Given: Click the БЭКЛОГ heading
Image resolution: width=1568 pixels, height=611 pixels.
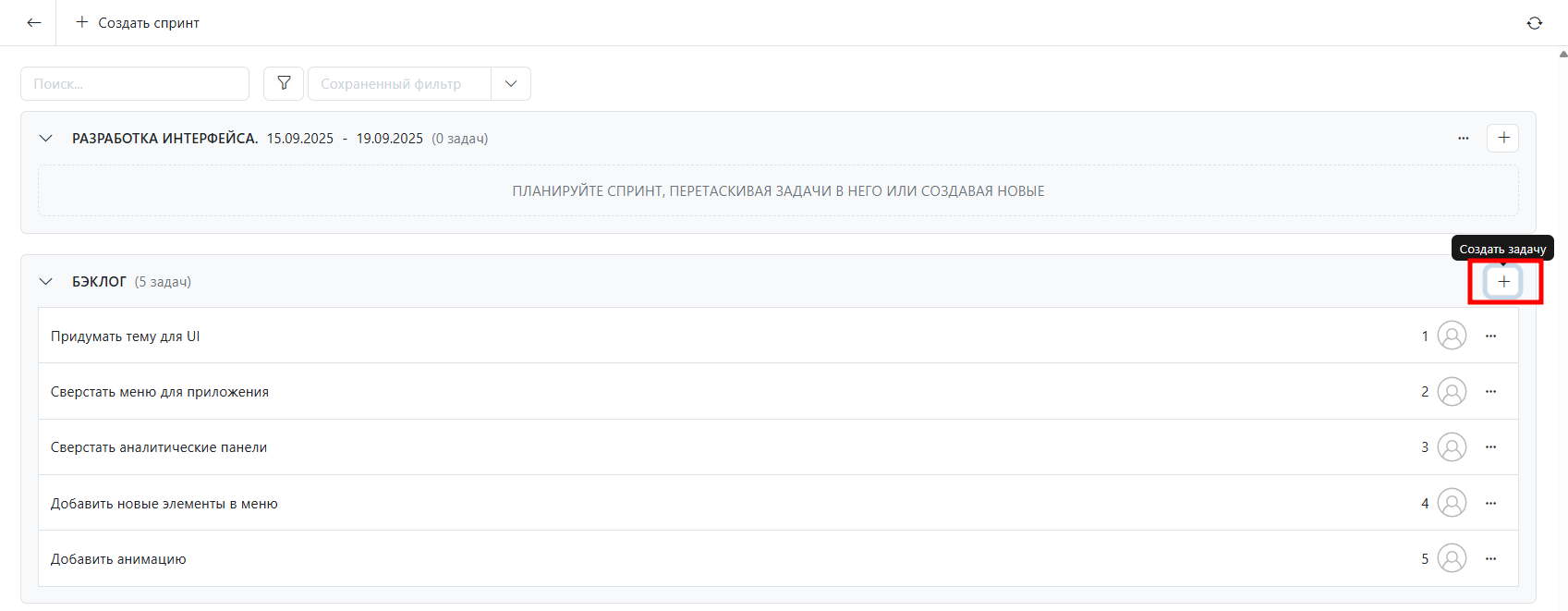Looking at the screenshot, I should coord(99,281).
